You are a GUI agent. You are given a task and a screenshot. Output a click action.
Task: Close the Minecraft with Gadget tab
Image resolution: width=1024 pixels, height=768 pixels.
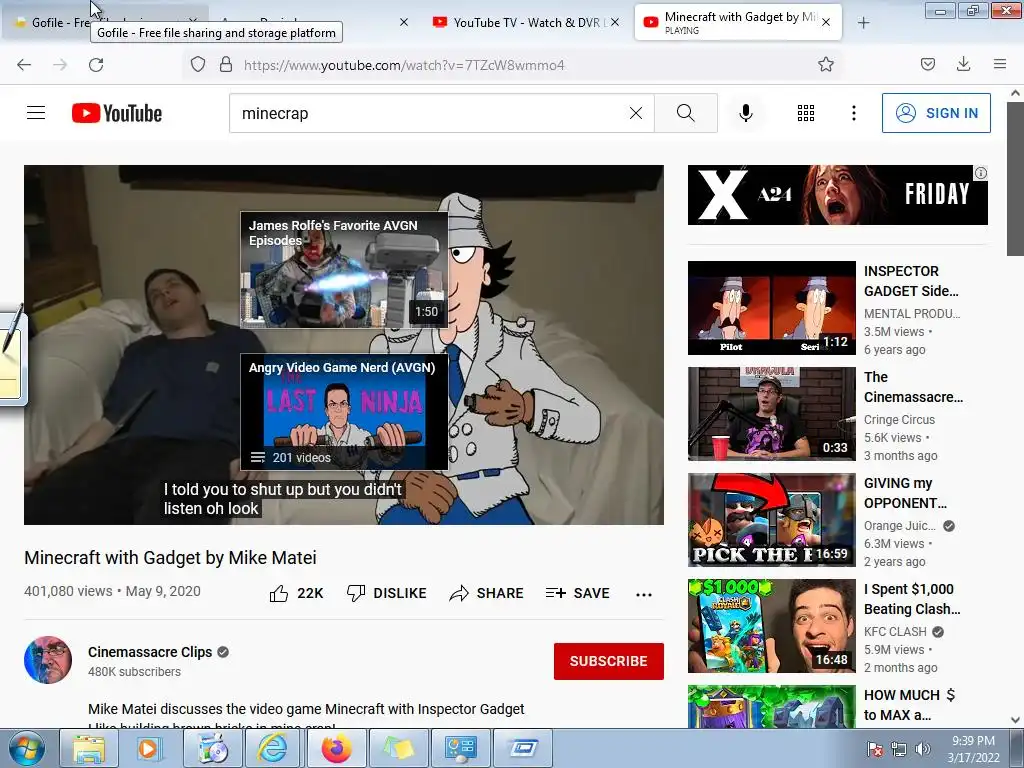click(x=826, y=22)
